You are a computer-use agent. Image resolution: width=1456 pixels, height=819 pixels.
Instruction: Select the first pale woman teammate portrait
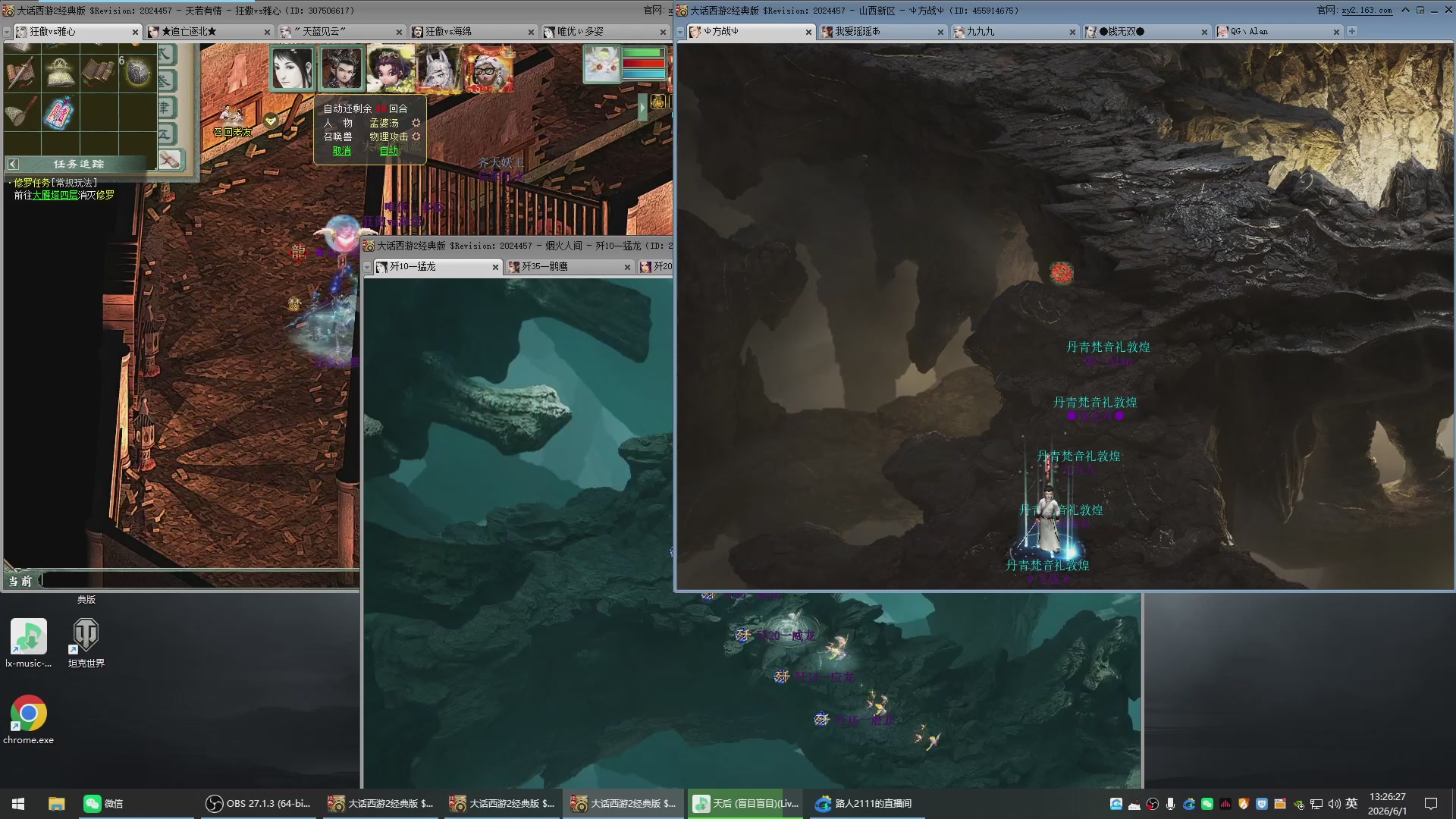(x=292, y=68)
